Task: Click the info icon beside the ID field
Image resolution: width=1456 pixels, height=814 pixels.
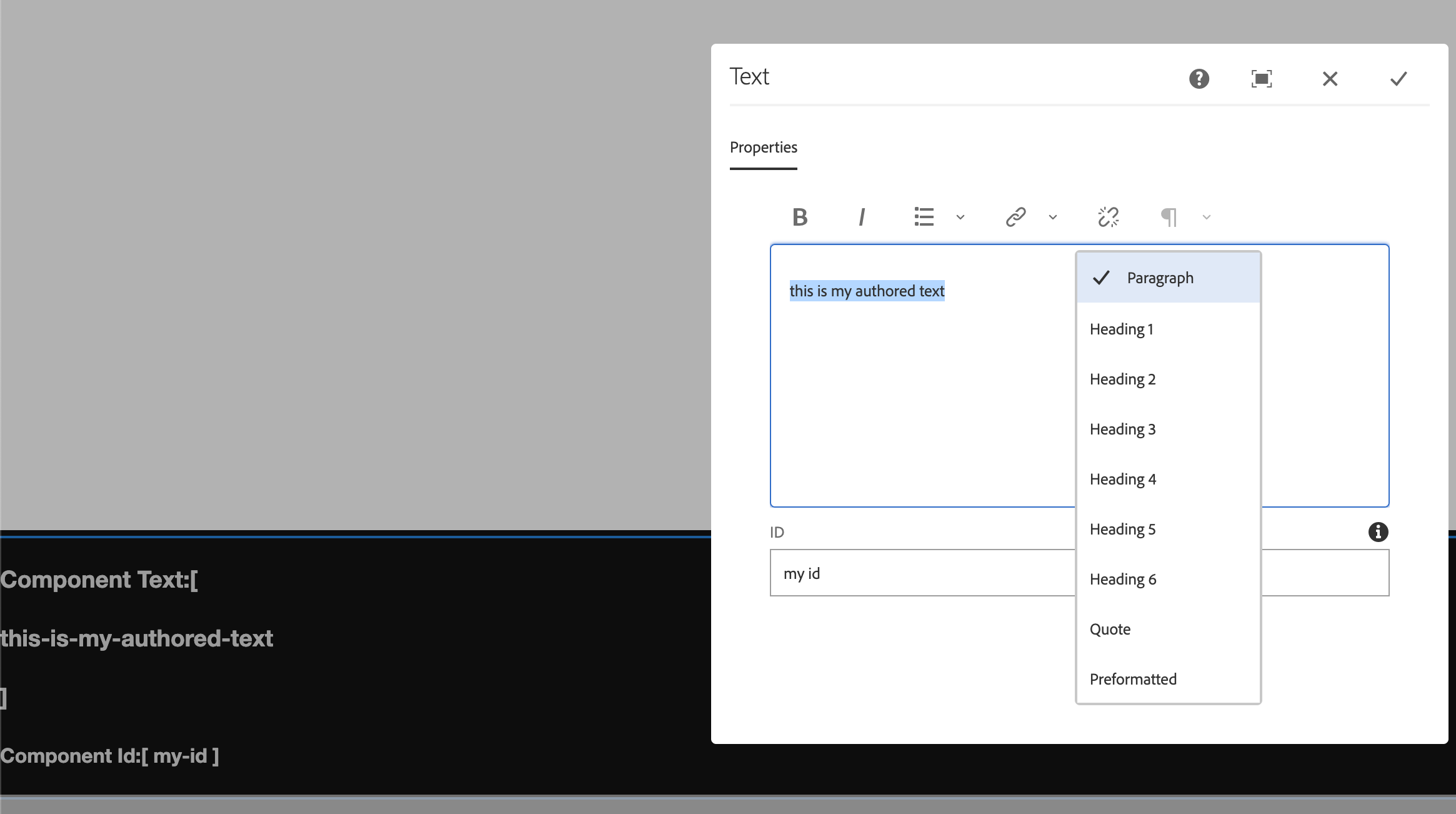Action: pos(1378,531)
